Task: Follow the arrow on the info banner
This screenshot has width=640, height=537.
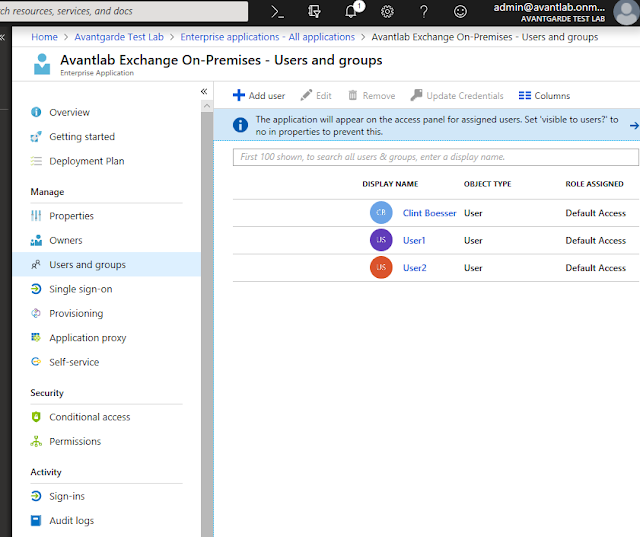Action: 634,126
